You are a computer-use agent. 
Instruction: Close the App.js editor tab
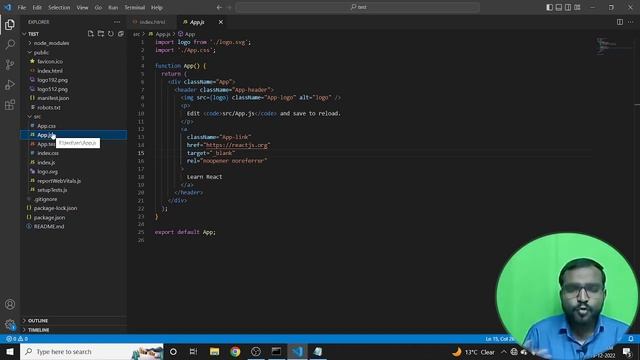click(x=221, y=22)
